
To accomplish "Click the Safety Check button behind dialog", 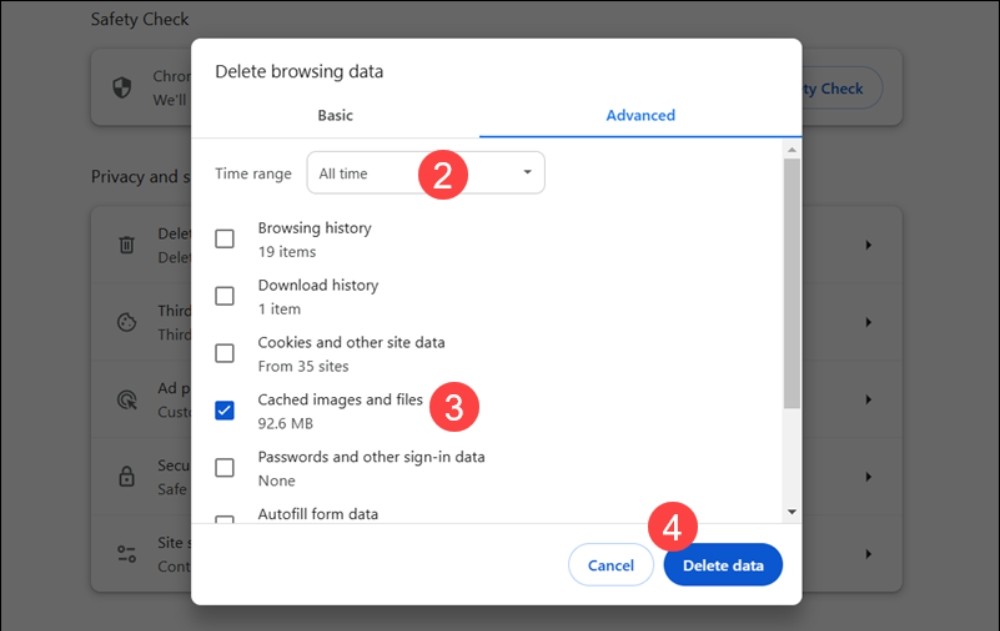I will tap(842, 88).
